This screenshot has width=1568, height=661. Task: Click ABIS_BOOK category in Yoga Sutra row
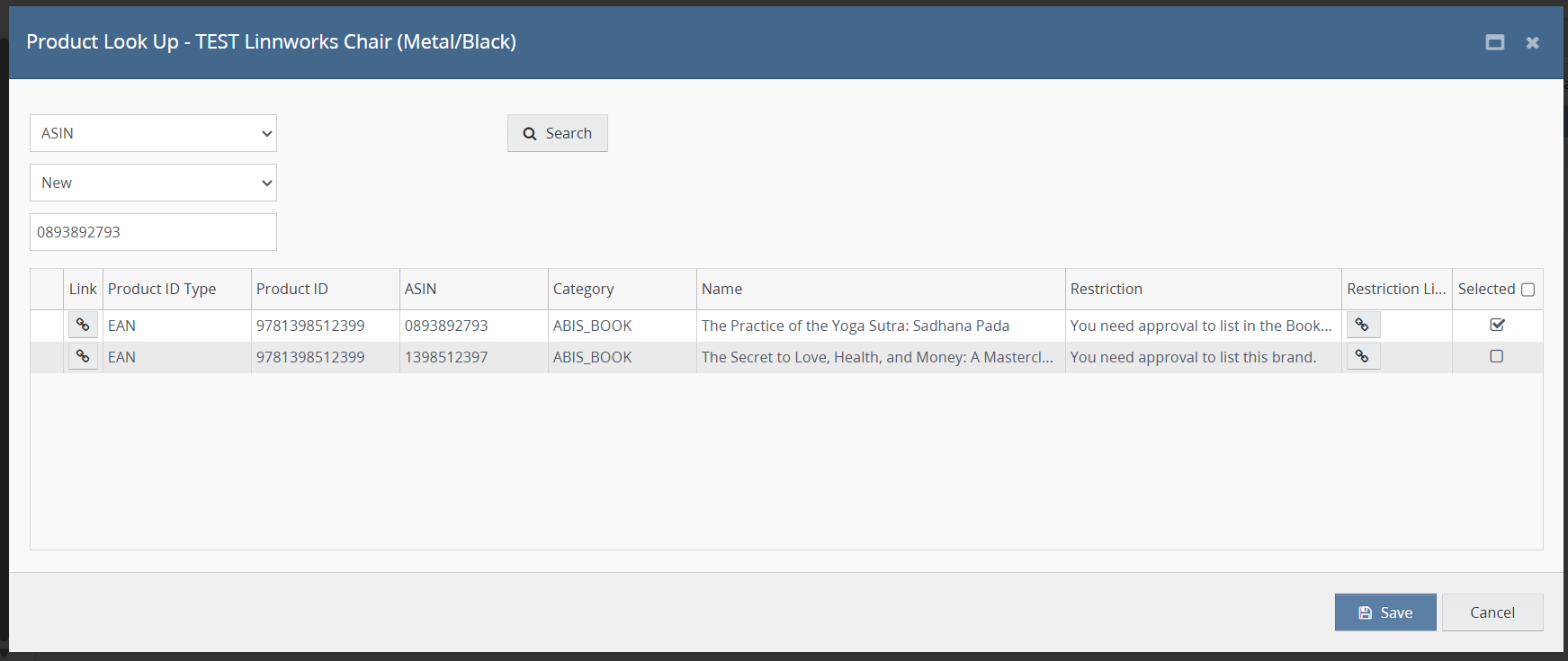pos(623,326)
